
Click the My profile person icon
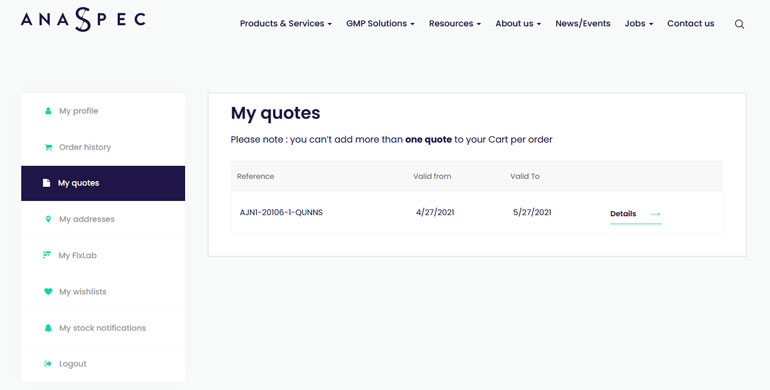point(48,111)
